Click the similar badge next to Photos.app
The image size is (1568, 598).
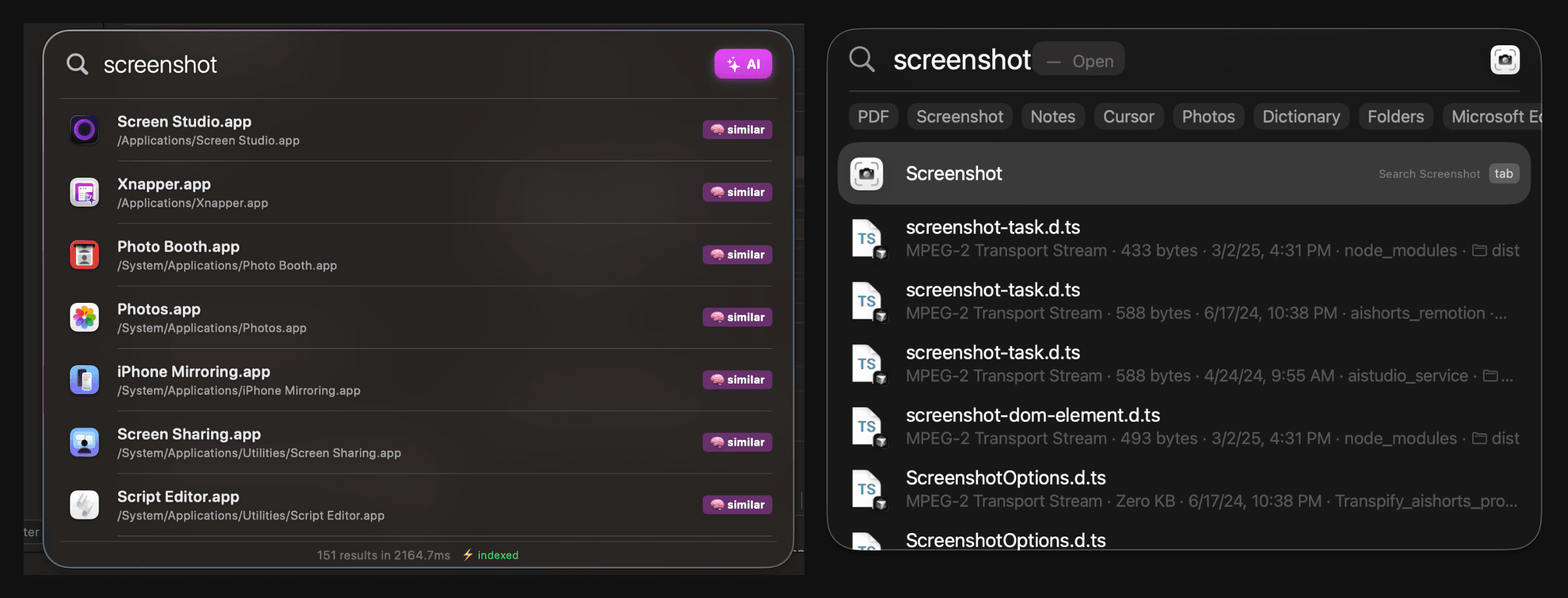click(x=737, y=317)
